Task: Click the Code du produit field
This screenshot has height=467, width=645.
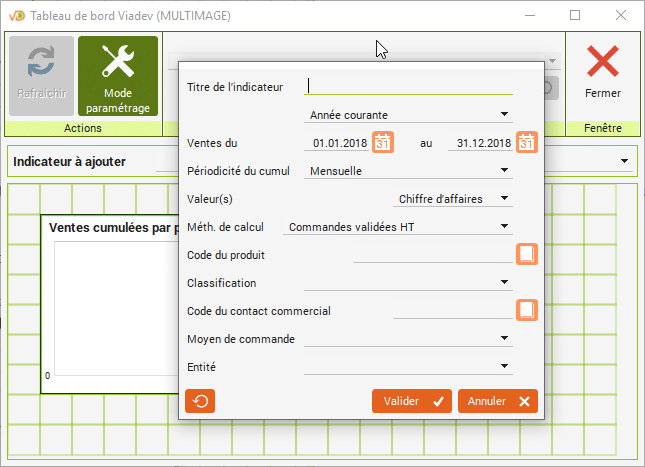Action: point(431,255)
